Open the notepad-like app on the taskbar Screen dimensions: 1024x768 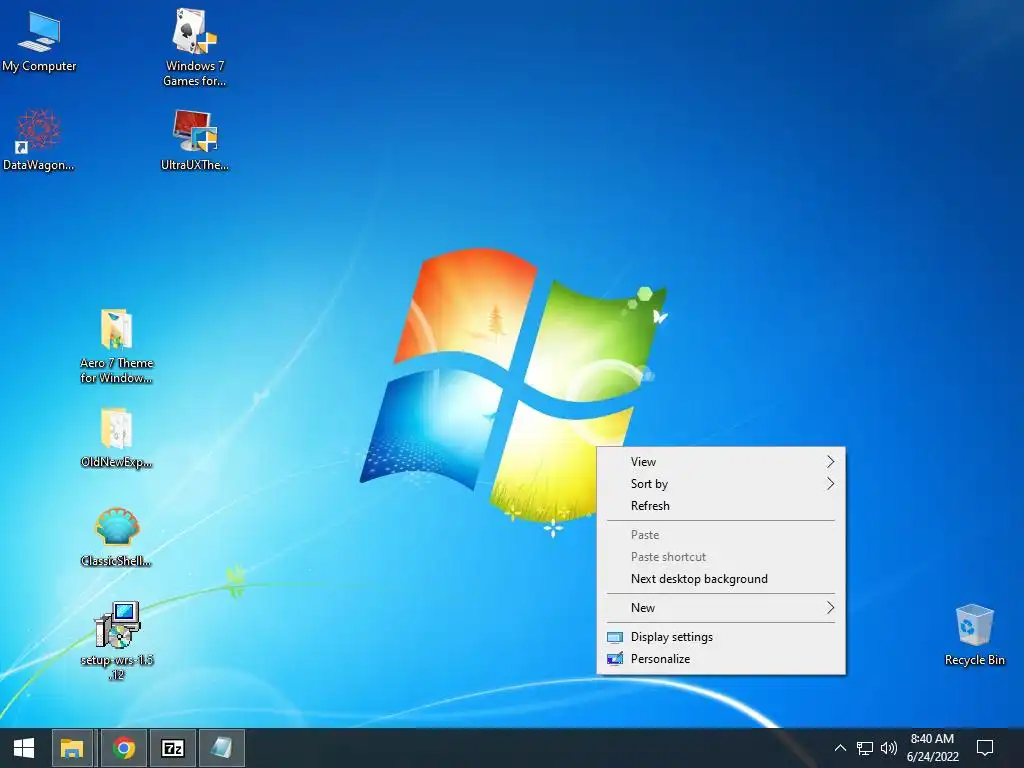click(x=222, y=748)
